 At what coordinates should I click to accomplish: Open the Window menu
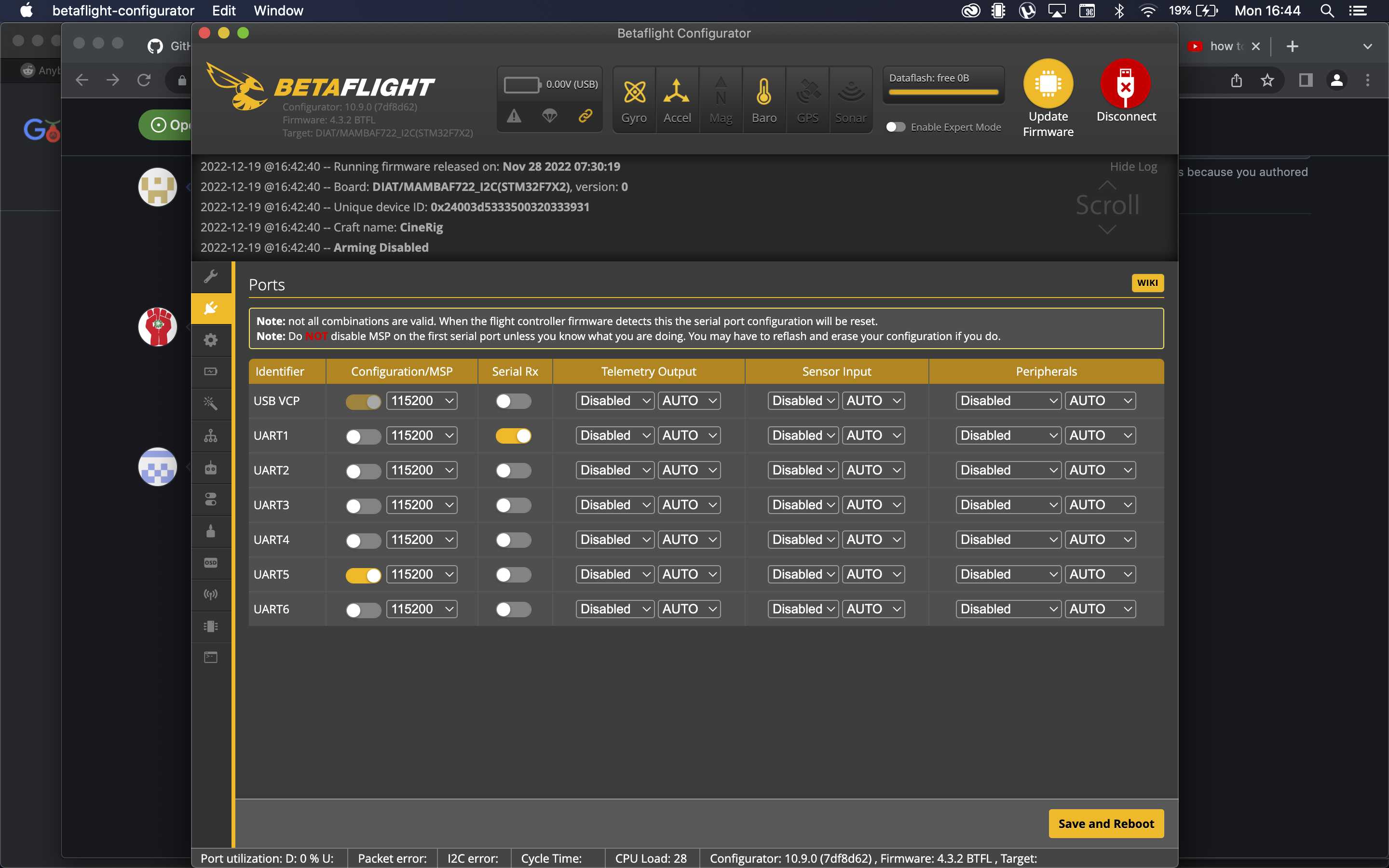coord(278,10)
